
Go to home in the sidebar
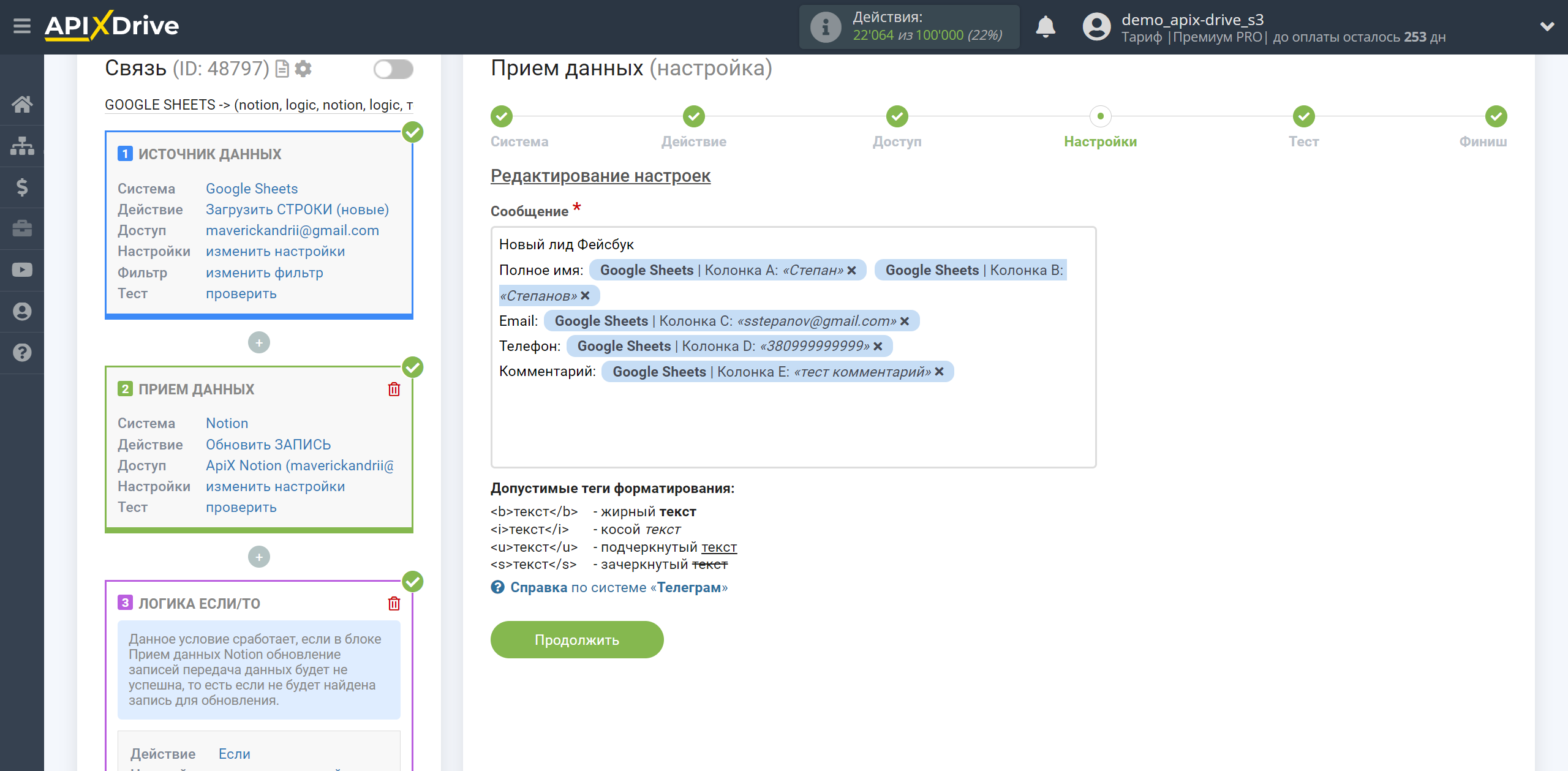click(22, 104)
